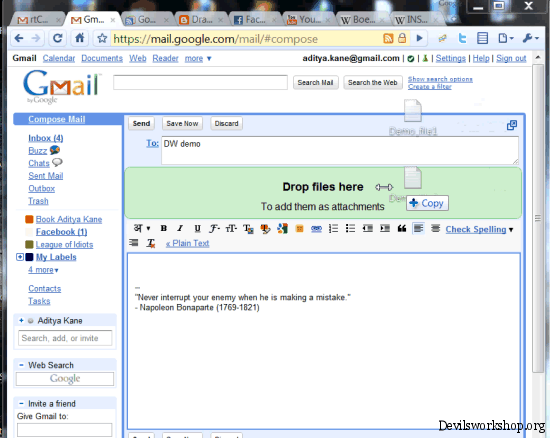
Task: Expand the My Labels tree item
Action: click(20, 257)
